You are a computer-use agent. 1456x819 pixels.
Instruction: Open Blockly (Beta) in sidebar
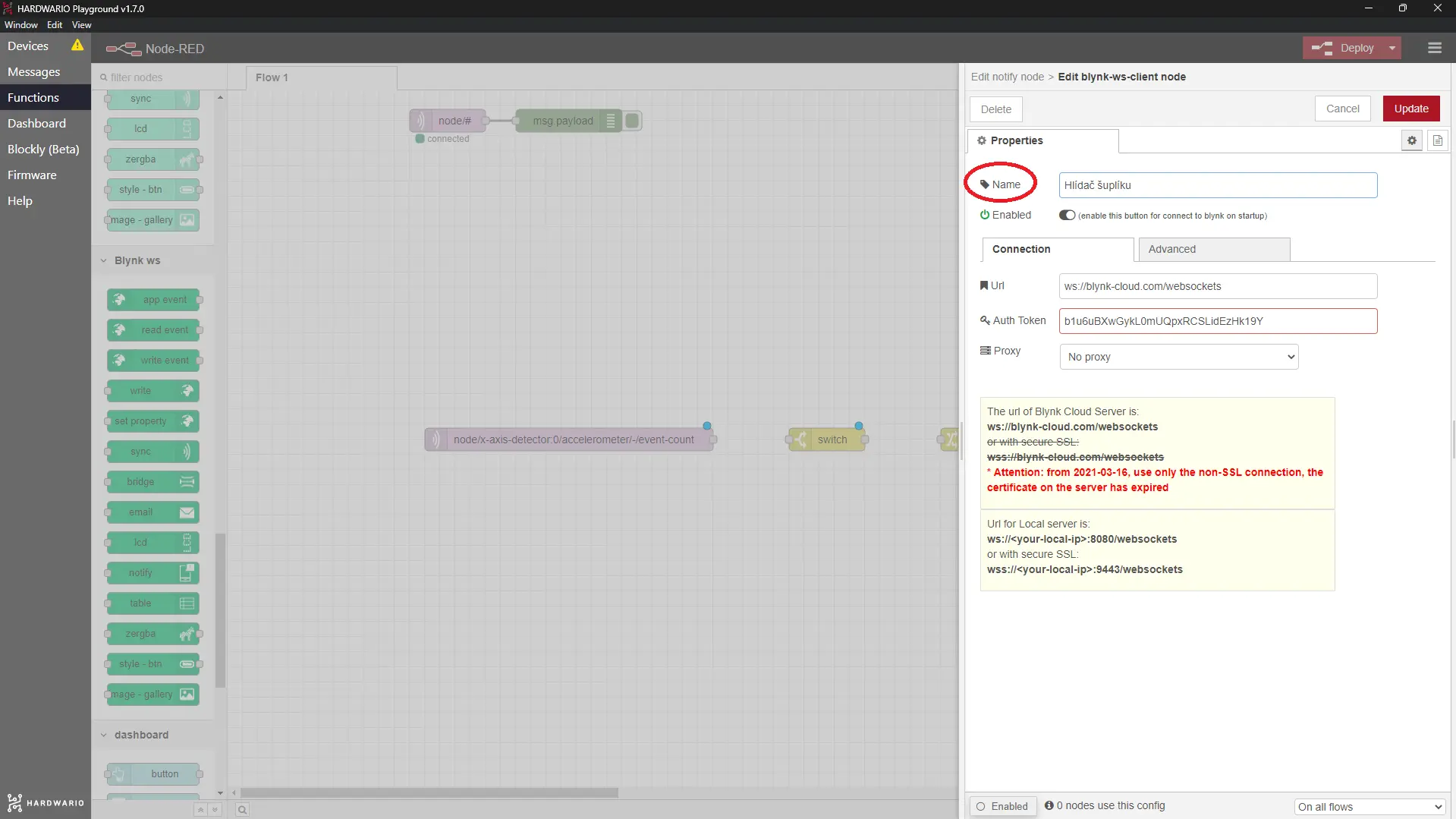coord(46,150)
